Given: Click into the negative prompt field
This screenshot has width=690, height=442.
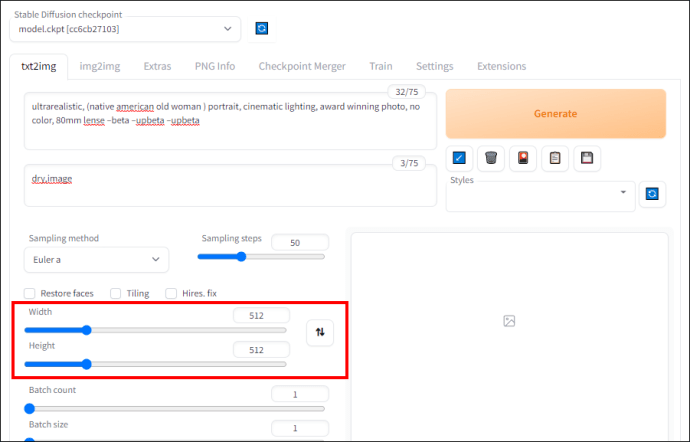Looking at the screenshot, I should click(x=230, y=185).
